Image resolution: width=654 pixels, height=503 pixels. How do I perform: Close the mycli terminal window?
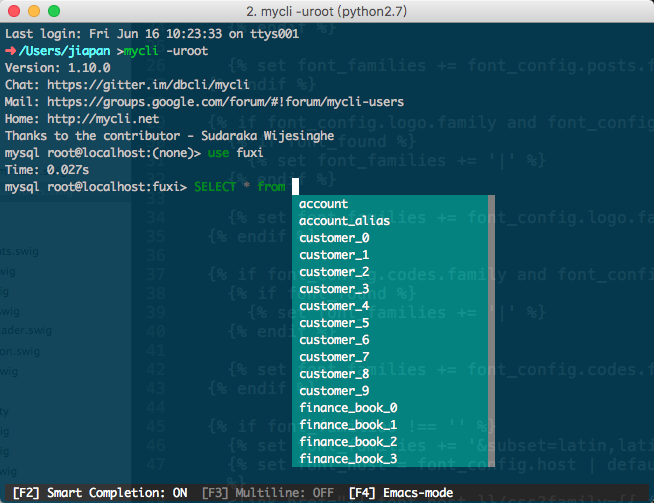pos(14,11)
